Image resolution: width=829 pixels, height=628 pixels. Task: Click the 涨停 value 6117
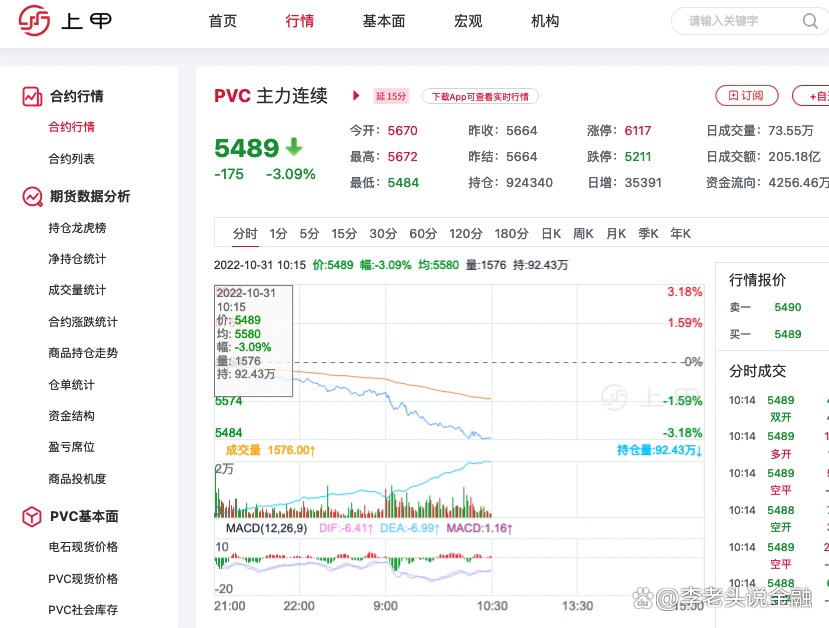pyautogui.click(x=638, y=131)
